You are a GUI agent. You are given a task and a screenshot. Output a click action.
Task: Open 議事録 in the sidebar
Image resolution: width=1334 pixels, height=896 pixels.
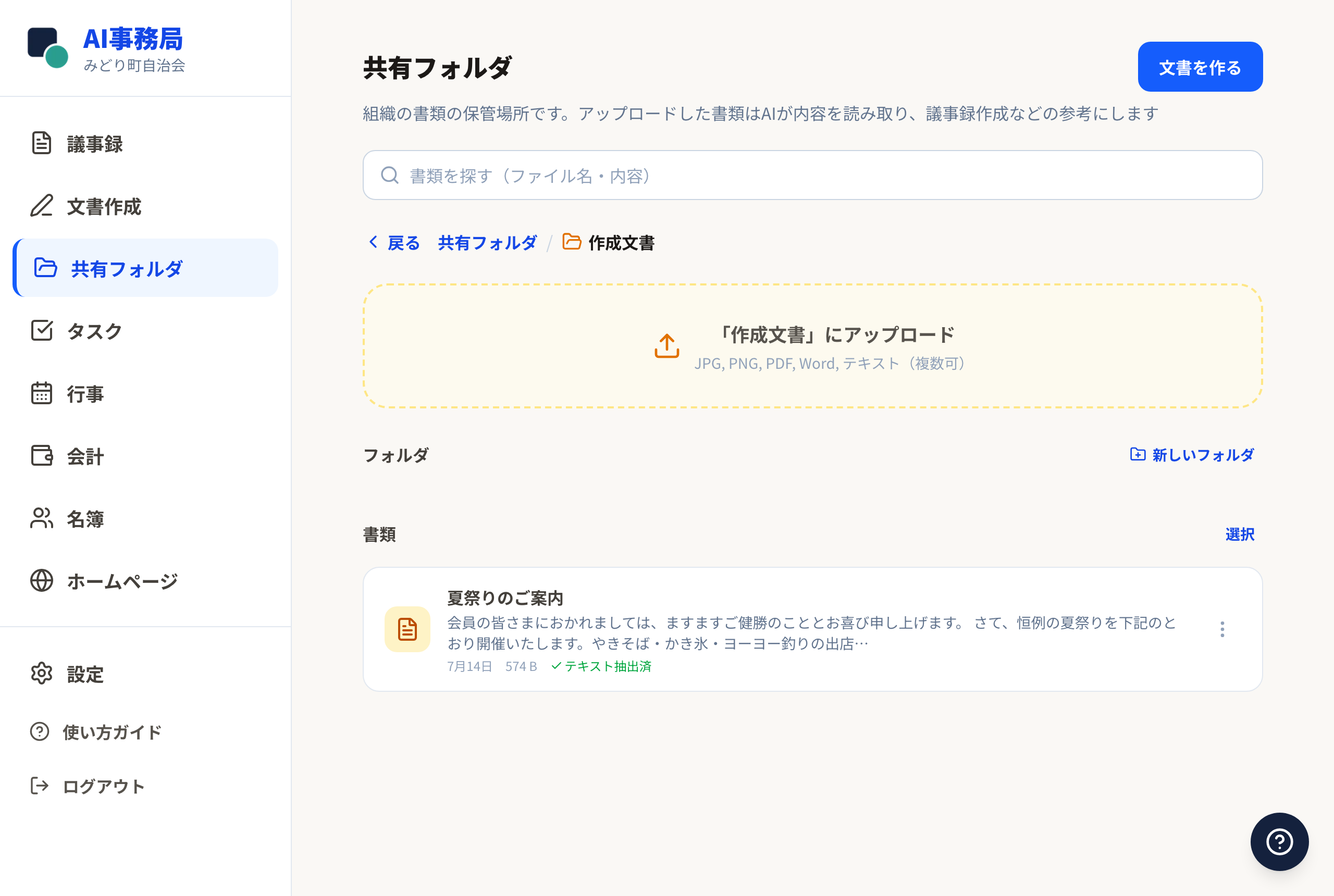pyautogui.click(x=145, y=143)
